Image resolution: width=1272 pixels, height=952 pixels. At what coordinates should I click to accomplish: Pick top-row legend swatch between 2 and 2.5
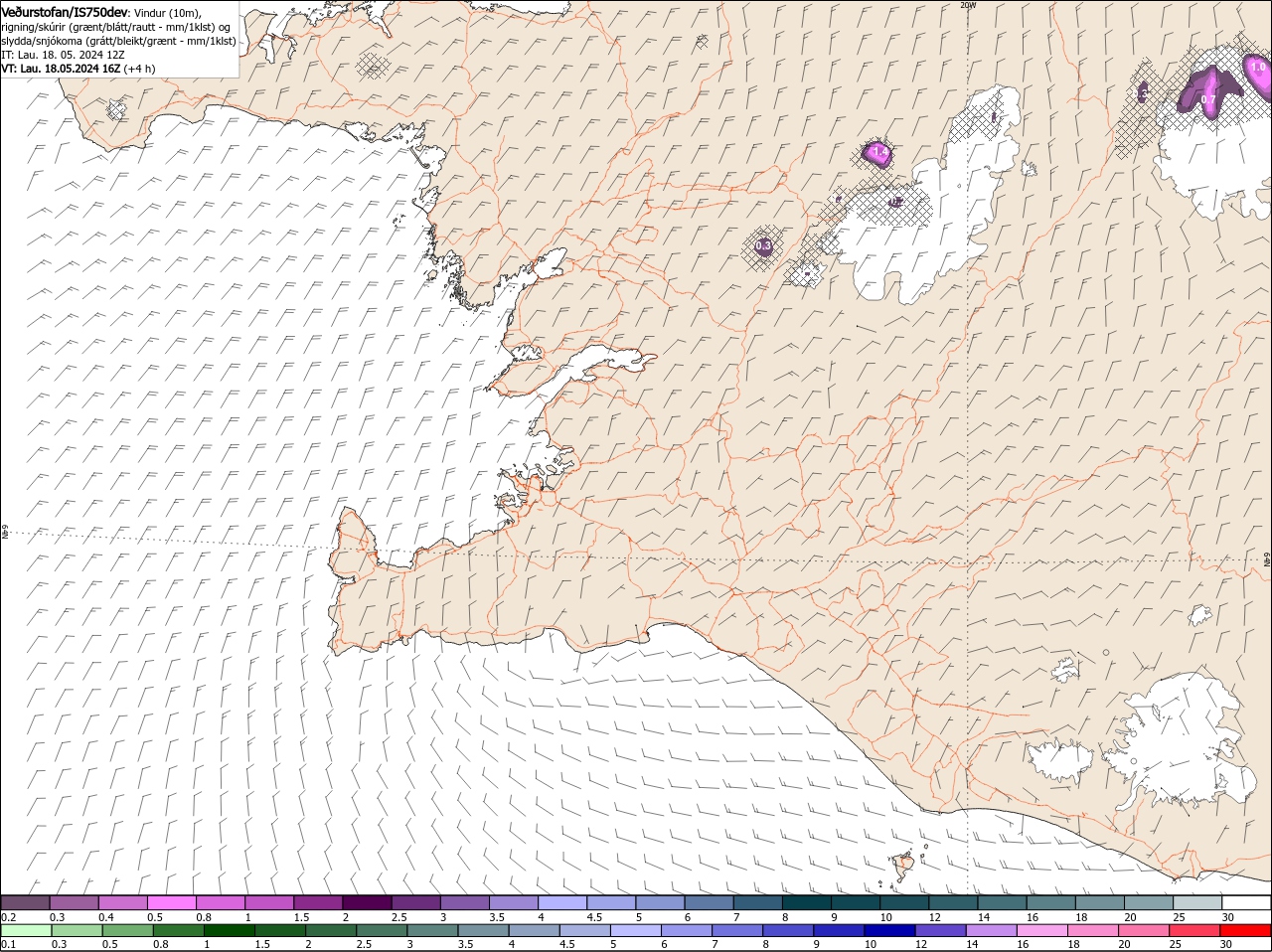coord(367,902)
